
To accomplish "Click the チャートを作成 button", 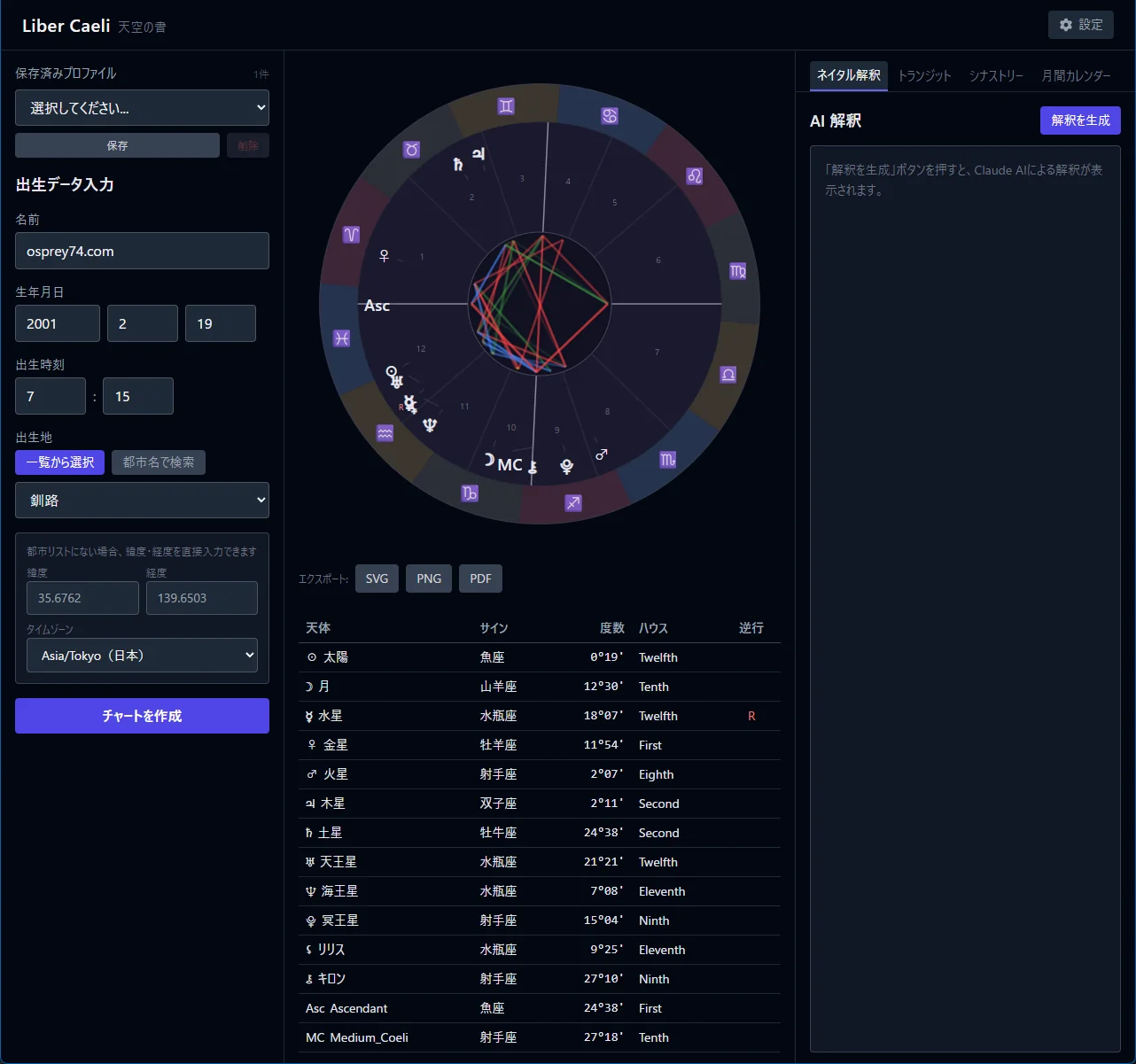I will click(142, 716).
